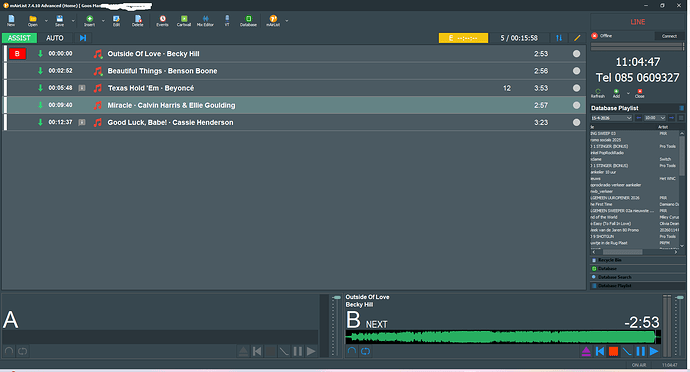The height and width of the screenshot is (372, 690).
Task: Open the Database Playlist browser tab
Action: (638, 286)
